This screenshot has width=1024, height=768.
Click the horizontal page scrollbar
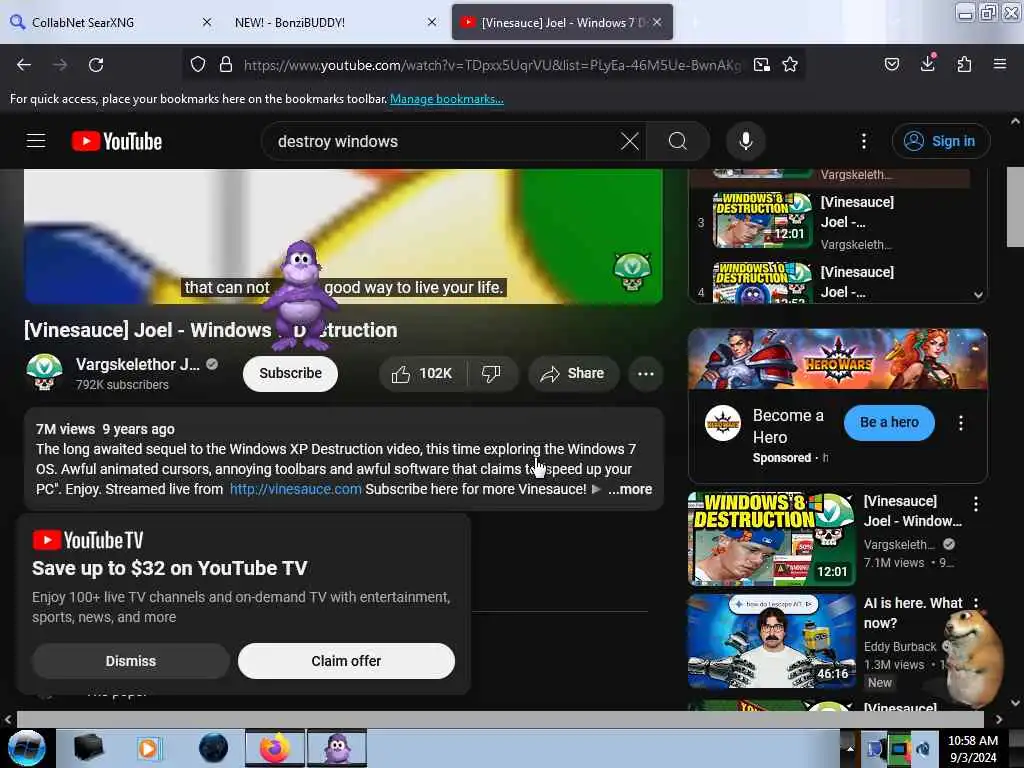[x=500, y=718]
